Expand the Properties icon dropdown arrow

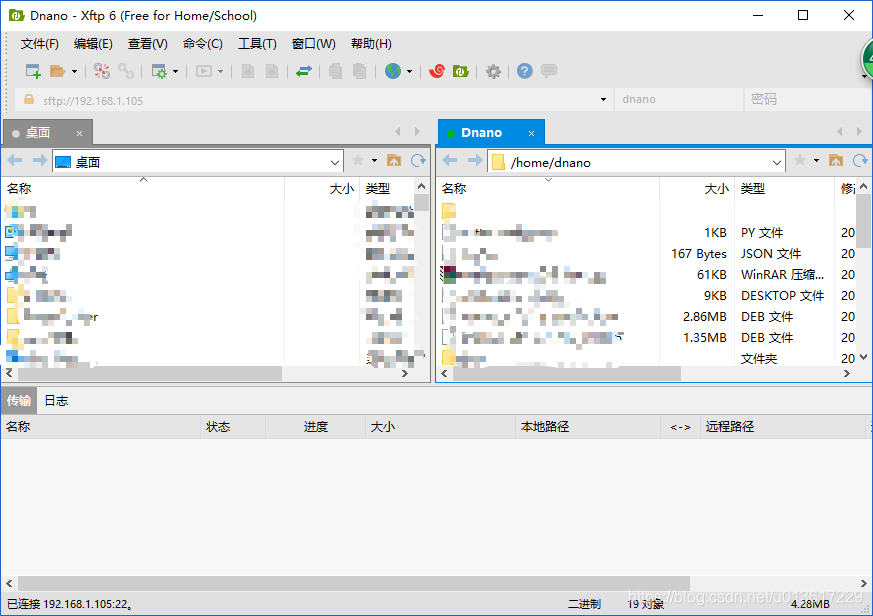pos(175,71)
